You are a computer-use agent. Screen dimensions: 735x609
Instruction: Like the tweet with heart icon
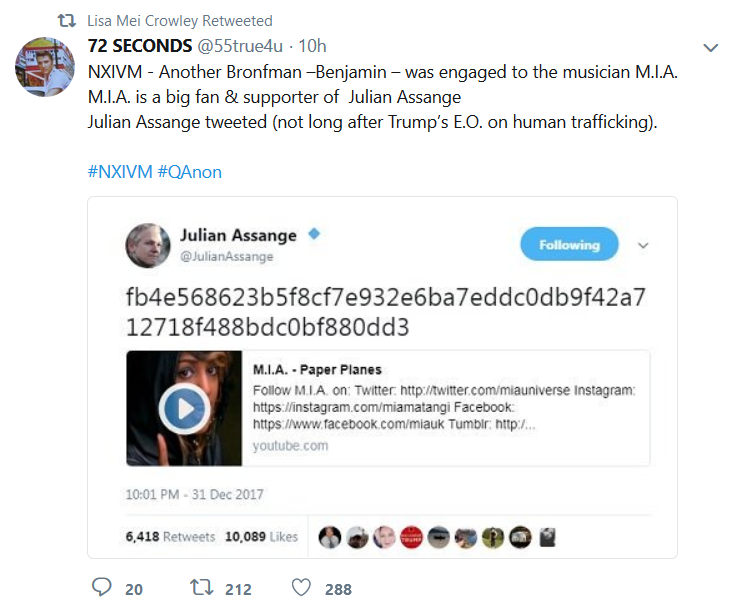pyautogui.click(x=301, y=587)
